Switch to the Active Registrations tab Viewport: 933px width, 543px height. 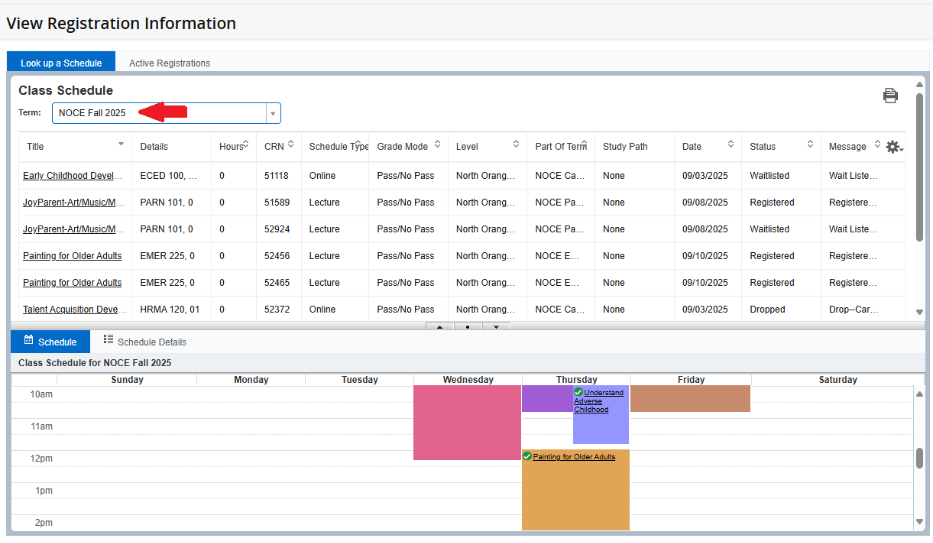click(169, 63)
